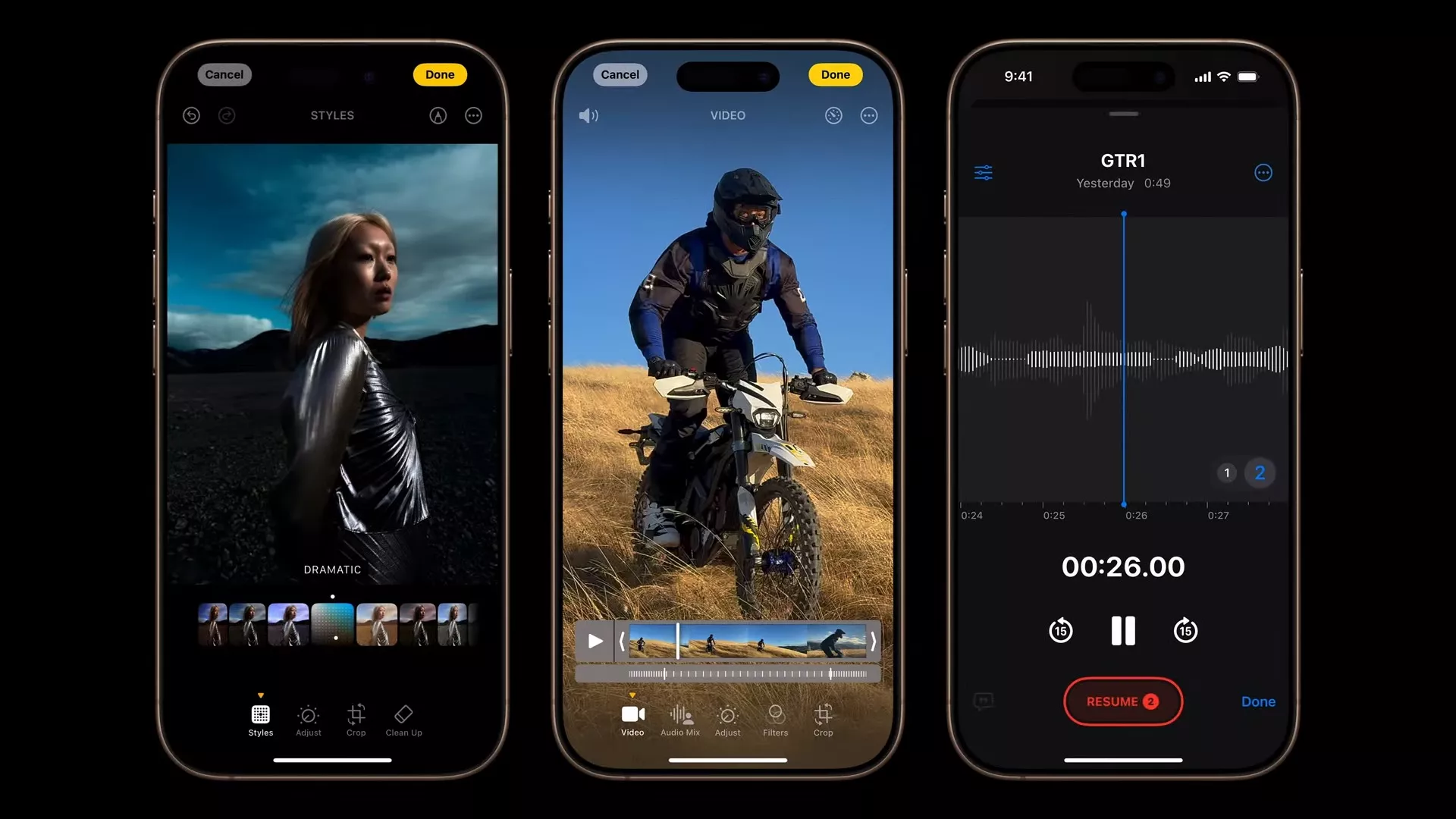Click the skip forward 15 seconds button
This screenshot has height=819, width=1456.
coord(1185,630)
